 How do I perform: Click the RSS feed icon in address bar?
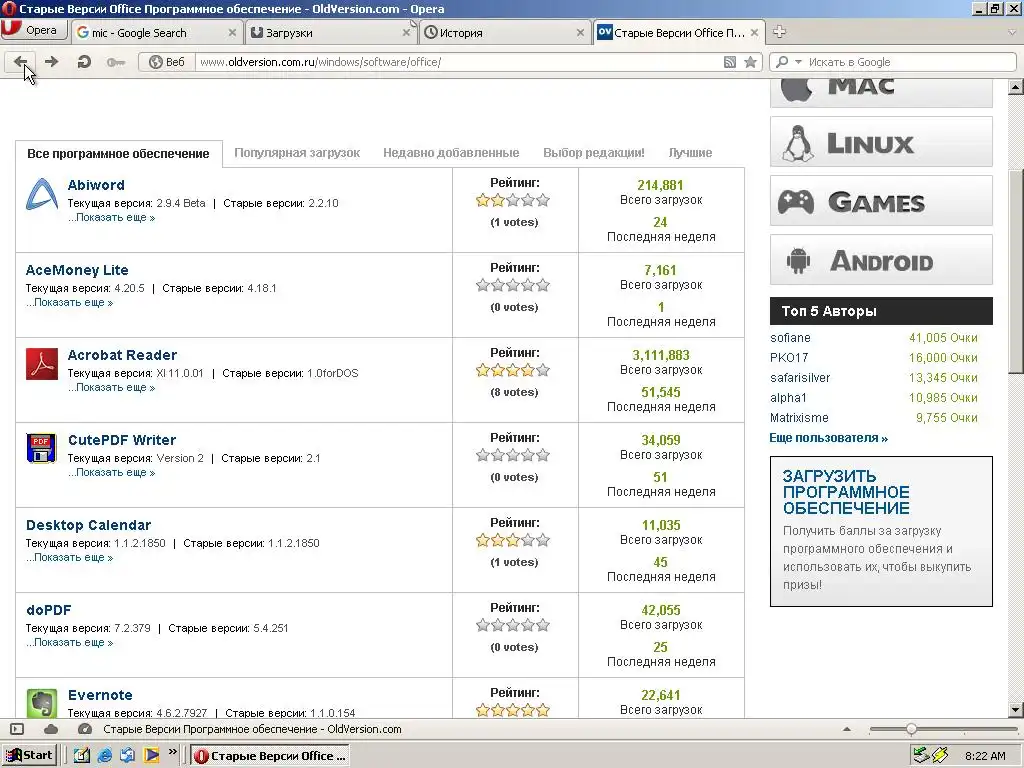click(730, 62)
